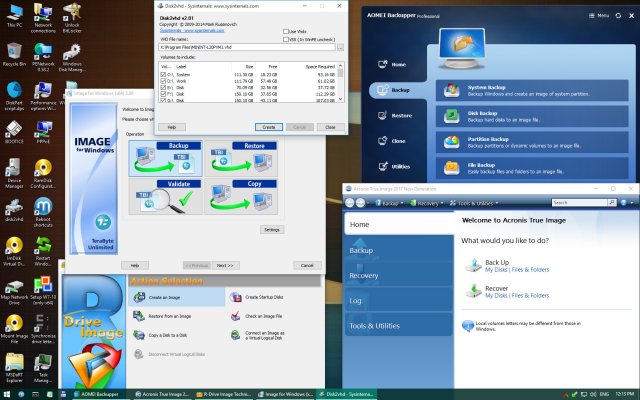
Task: Browse for VHD file with ... button
Action: pyautogui.click(x=340, y=47)
